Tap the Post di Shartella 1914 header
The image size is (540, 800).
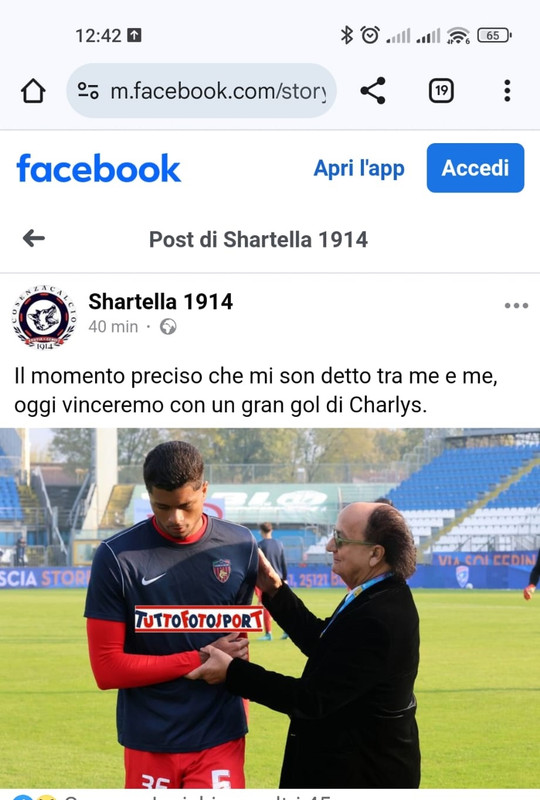tap(258, 239)
